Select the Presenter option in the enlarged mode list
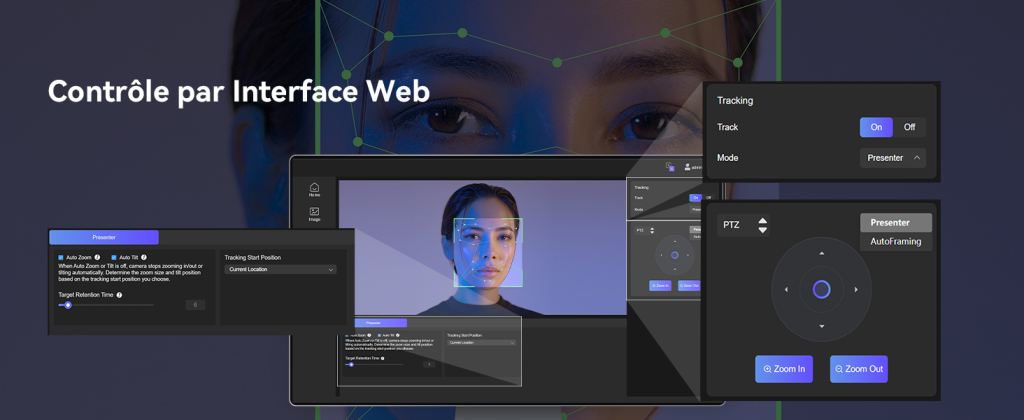The width and height of the screenshot is (1024, 420). point(896,223)
